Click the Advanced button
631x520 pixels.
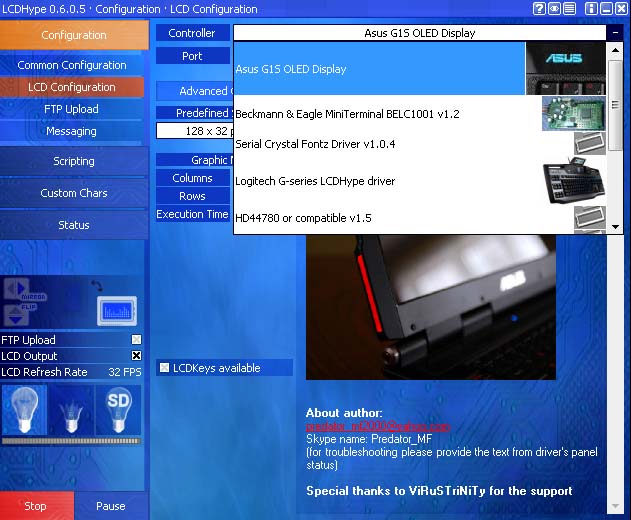click(x=195, y=91)
